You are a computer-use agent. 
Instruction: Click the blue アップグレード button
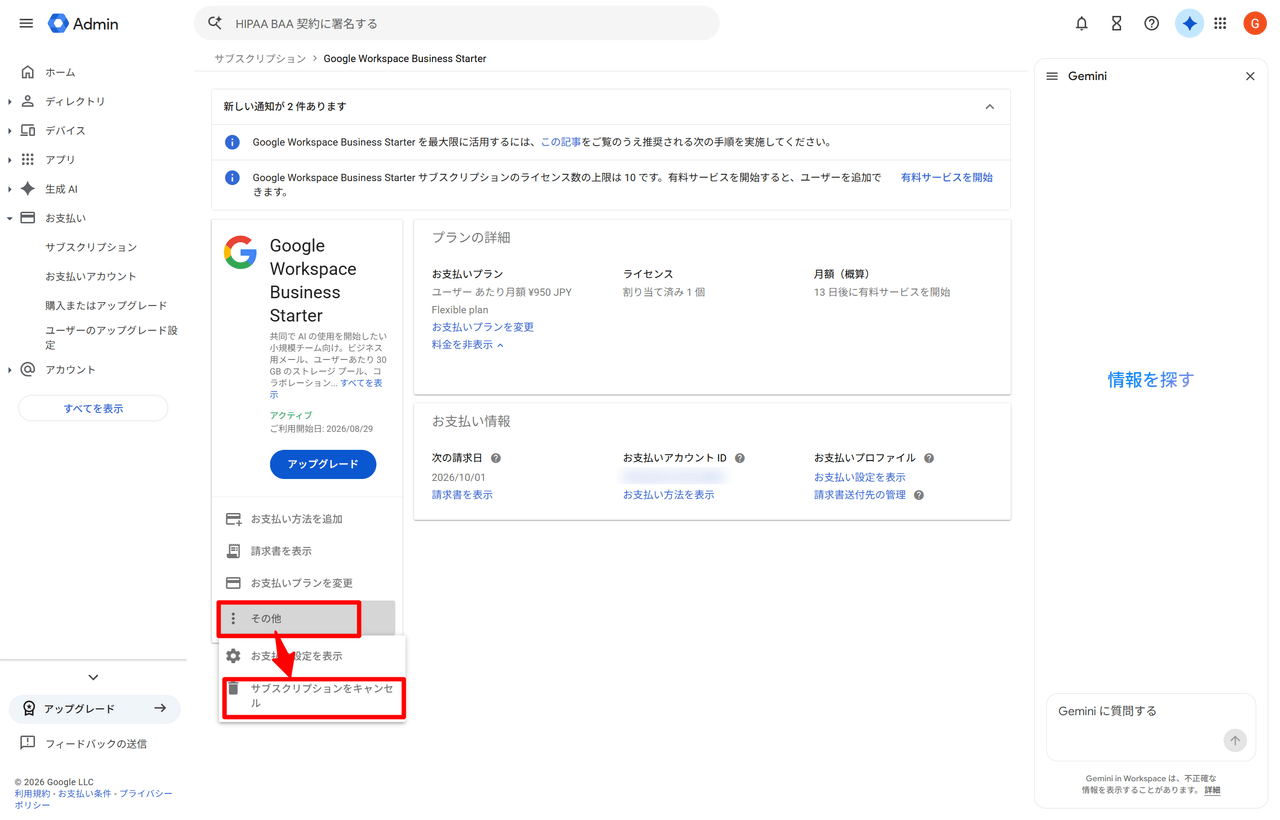coord(323,464)
